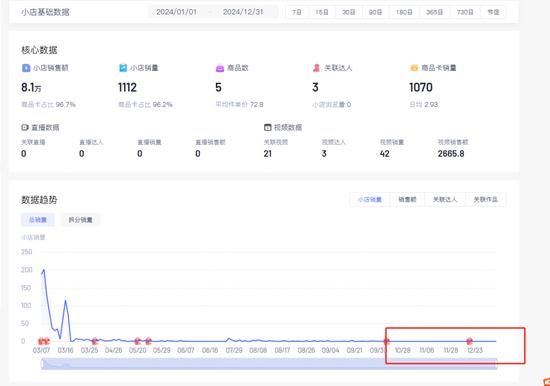Click the 平均件单价 72.8 text
The width and height of the screenshot is (550, 386).
240,105
